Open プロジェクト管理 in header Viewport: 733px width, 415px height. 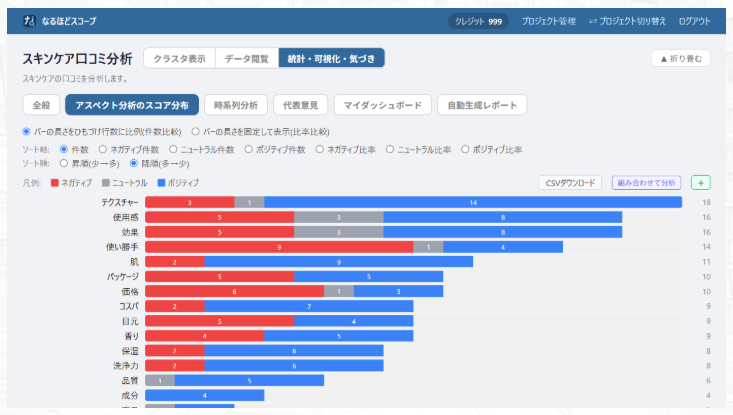pos(548,21)
